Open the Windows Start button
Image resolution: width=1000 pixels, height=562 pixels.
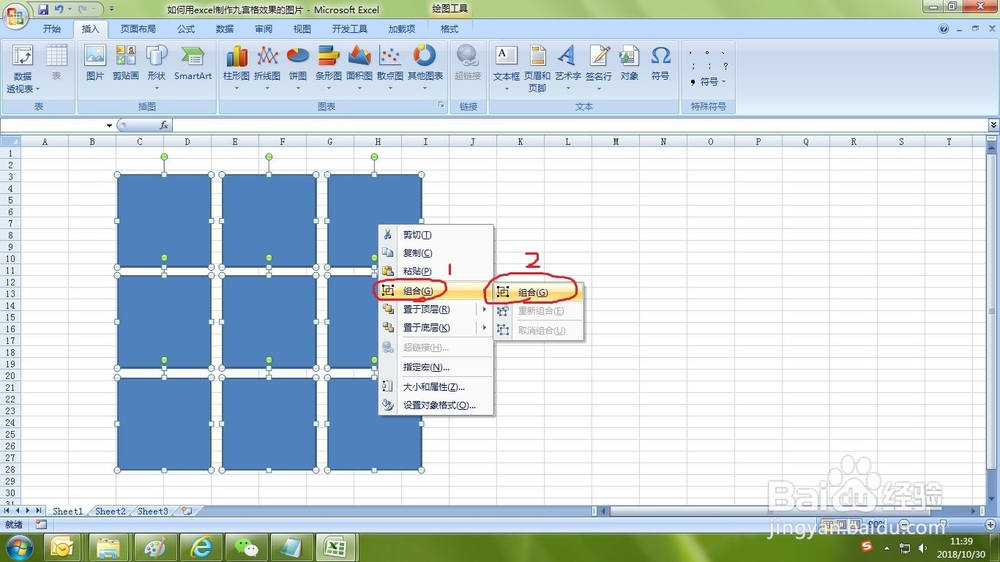click(x=19, y=547)
